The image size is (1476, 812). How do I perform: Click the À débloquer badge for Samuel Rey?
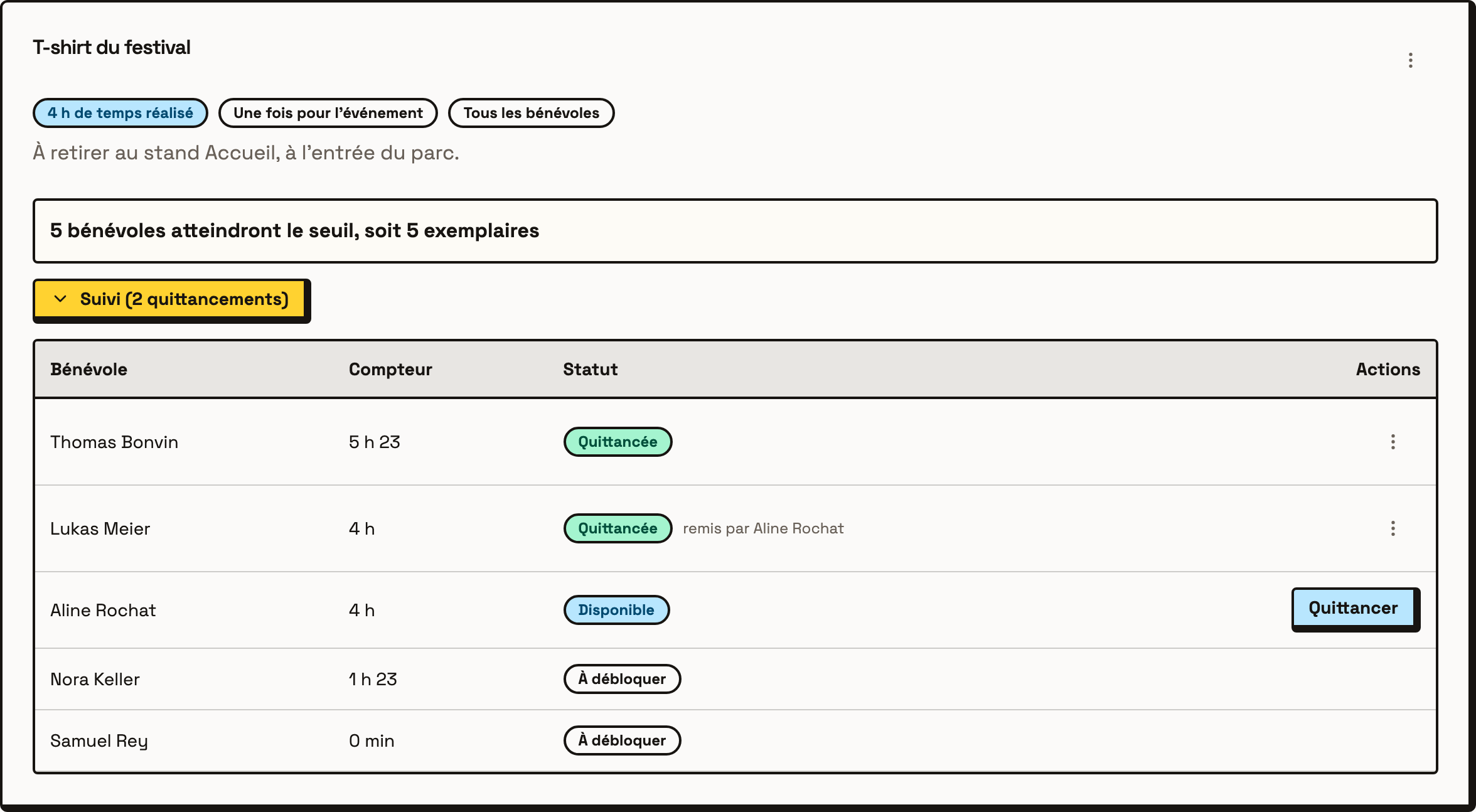tap(622, 740)
